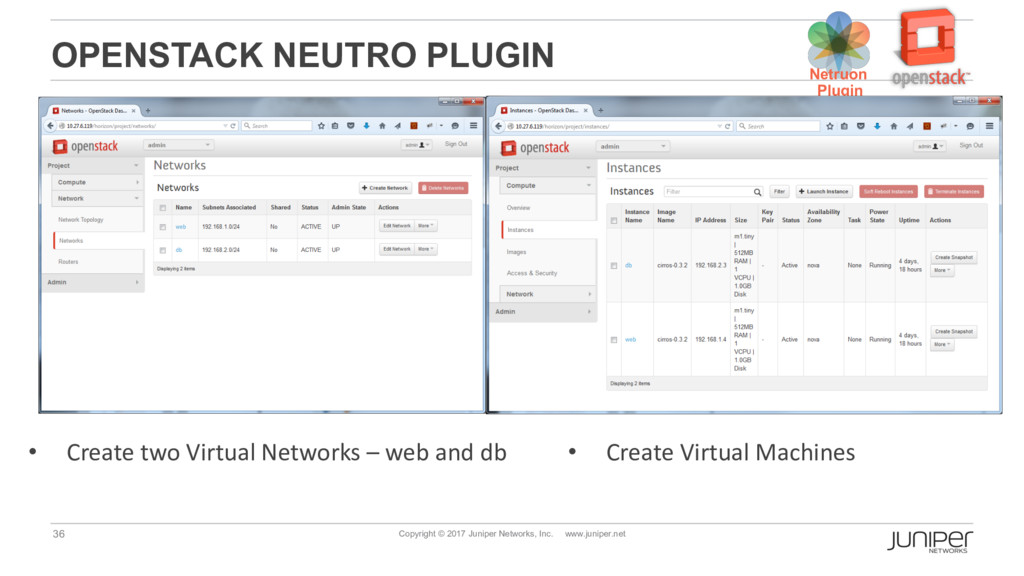Pocket icon in Networks browser toolbar
This screenshot has width=1024, height=576.
[x=351, y=126]
